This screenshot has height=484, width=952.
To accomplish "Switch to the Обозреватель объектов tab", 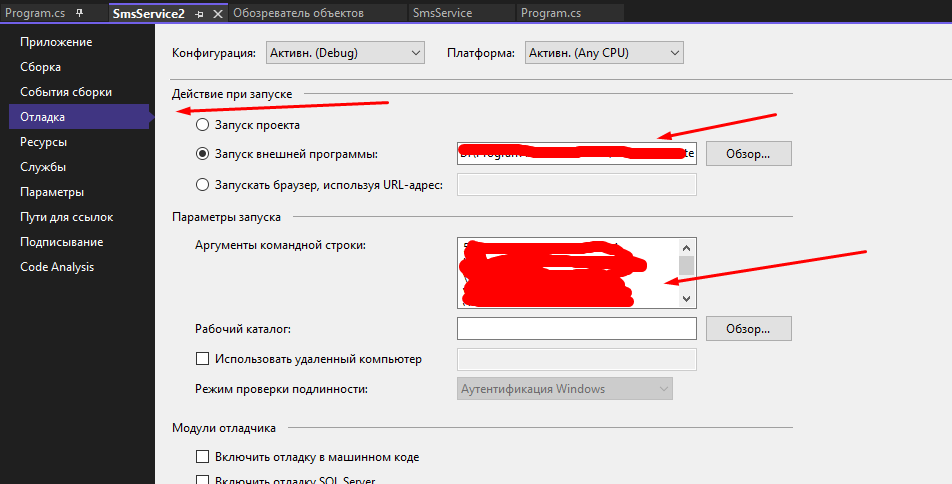I will [298, 13].
